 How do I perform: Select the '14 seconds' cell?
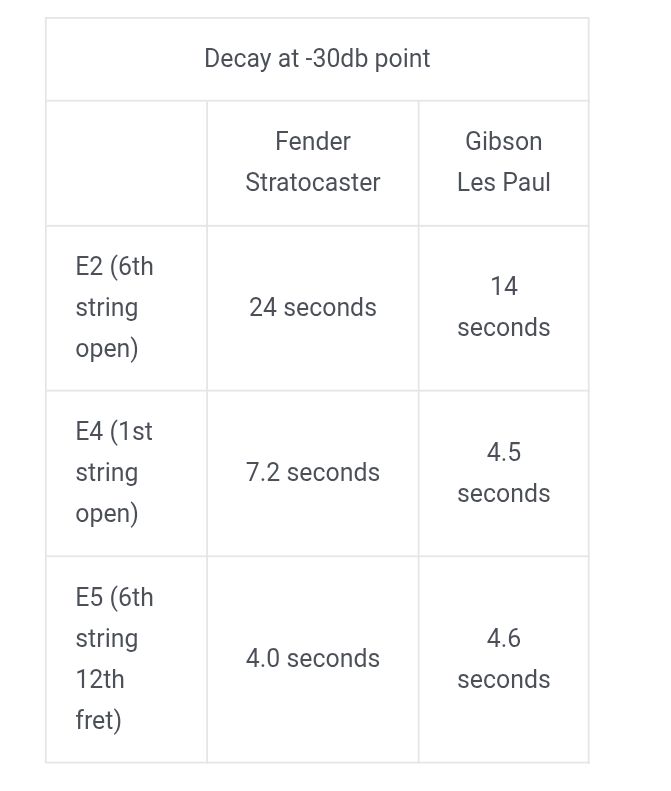(x=504, y=307)
